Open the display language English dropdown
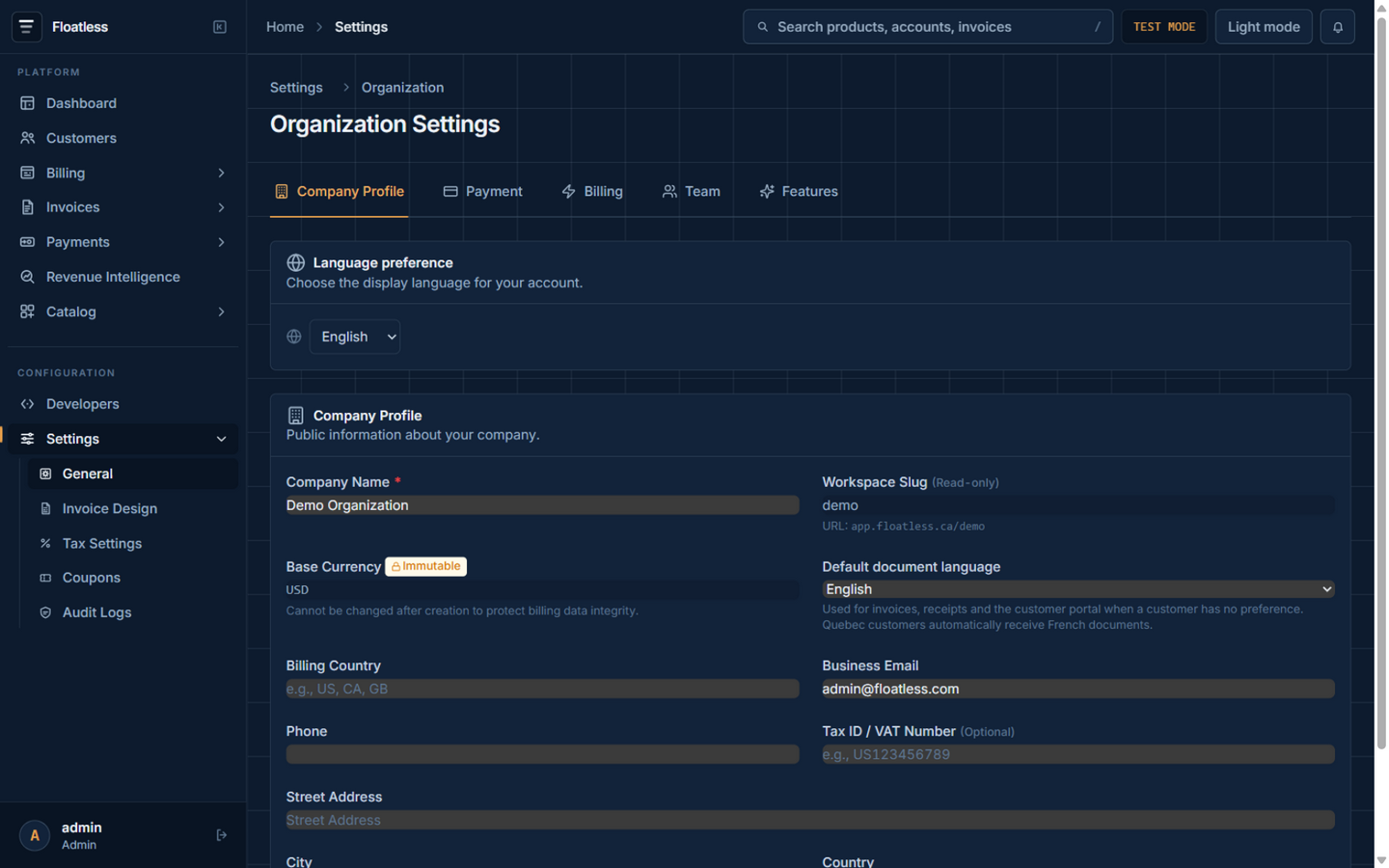The width and height of the screenshot is (1389, 868). pos(355,337)
